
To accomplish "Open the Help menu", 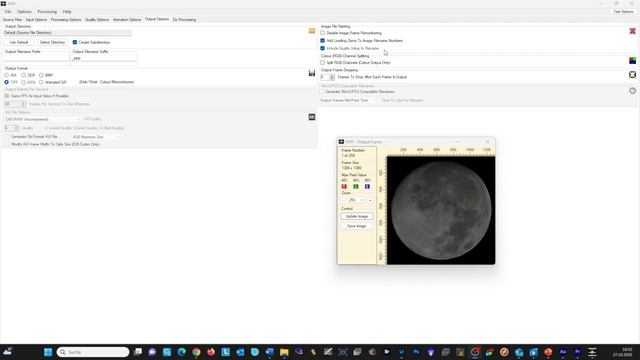I will tap(67, 11).
